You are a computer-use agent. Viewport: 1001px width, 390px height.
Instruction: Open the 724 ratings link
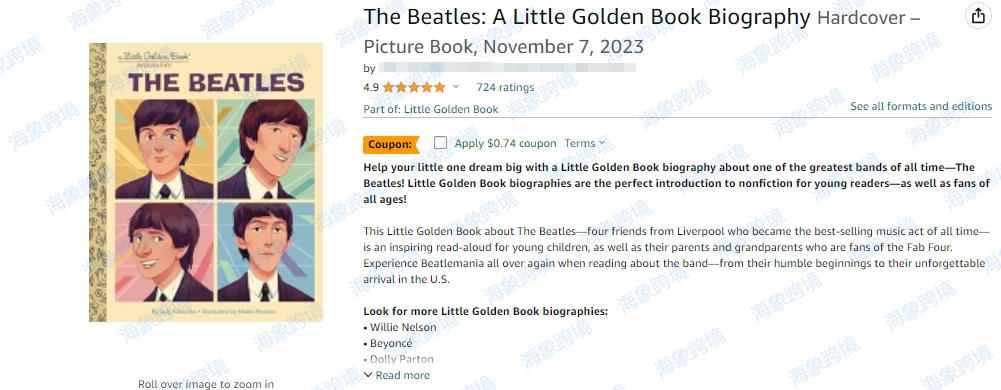(505, 87)
